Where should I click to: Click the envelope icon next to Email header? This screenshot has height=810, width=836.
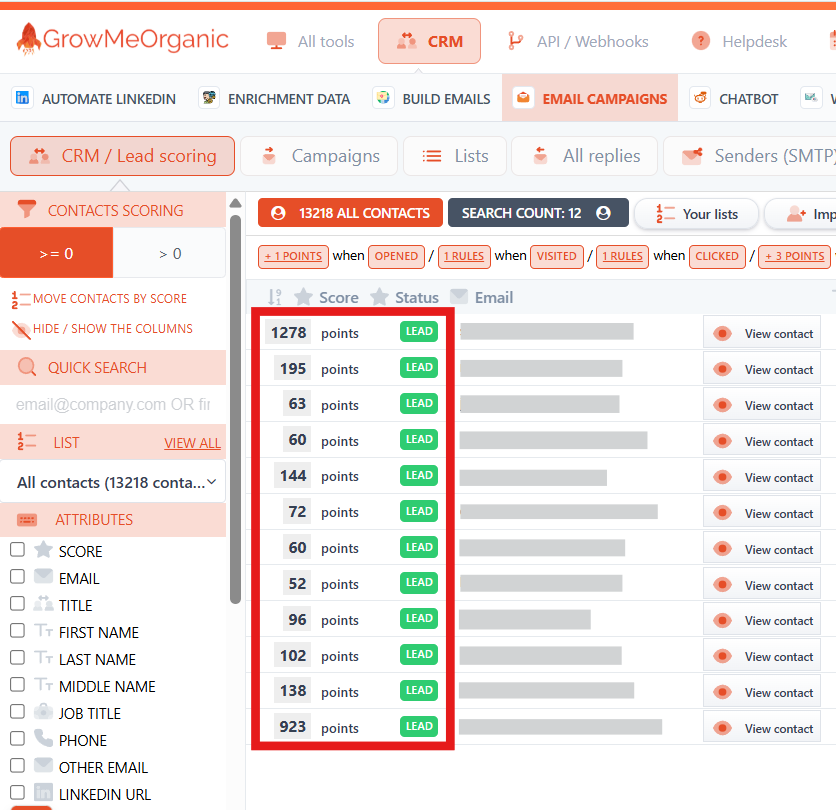coord(459,296)
